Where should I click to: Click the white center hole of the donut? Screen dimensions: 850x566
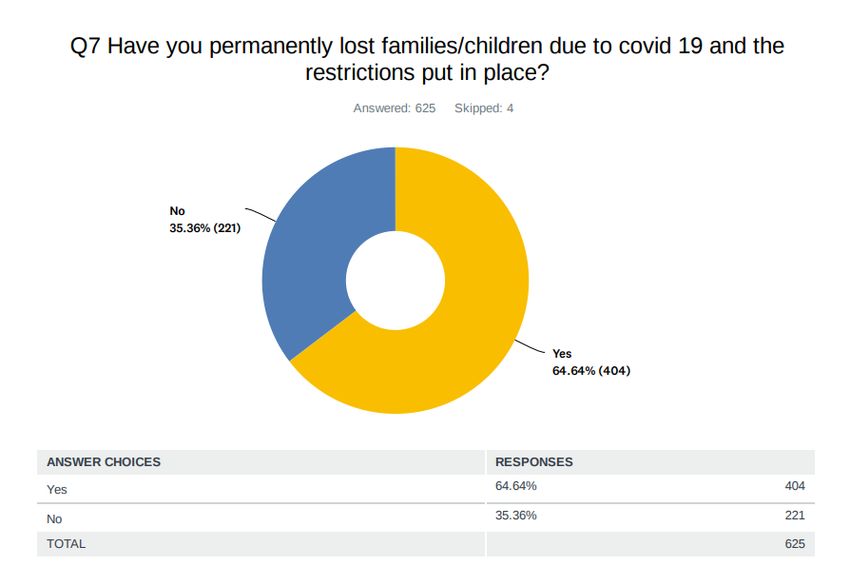click(x=395, y=280)
